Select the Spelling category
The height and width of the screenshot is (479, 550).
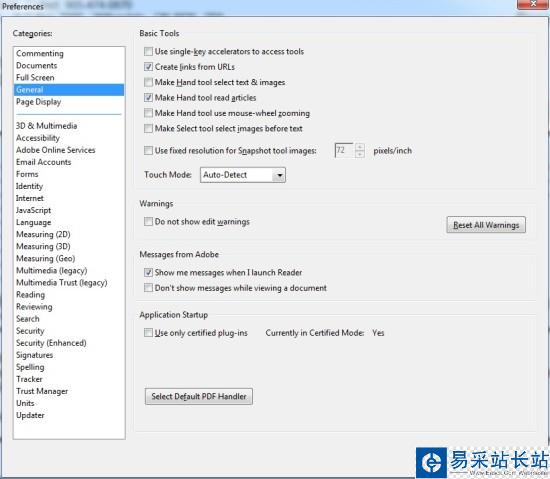[69, 367]
